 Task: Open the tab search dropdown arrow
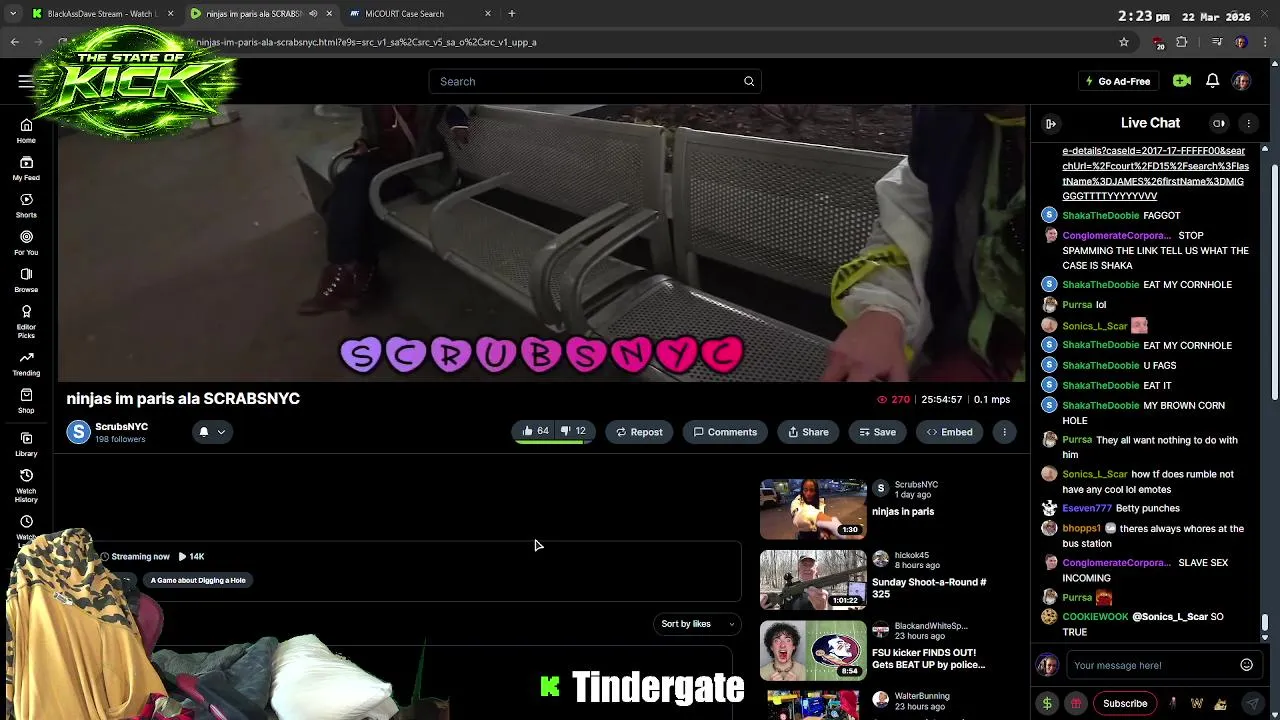coord(13,14)
